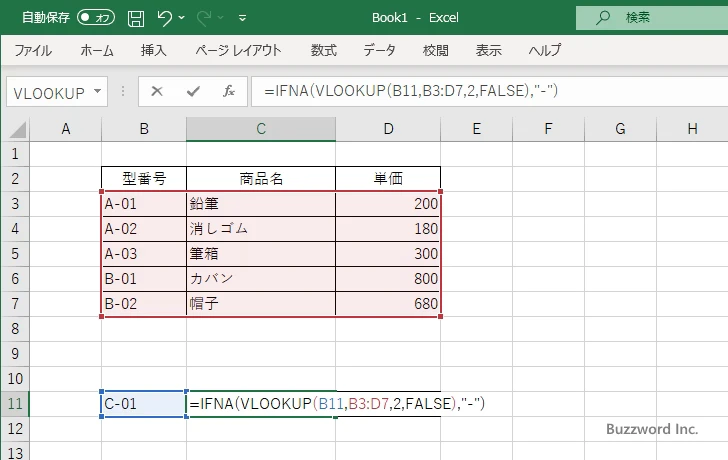Switch to 数式 tab
The width and height of the screenshot is (728, 460).
coord(324,50)
